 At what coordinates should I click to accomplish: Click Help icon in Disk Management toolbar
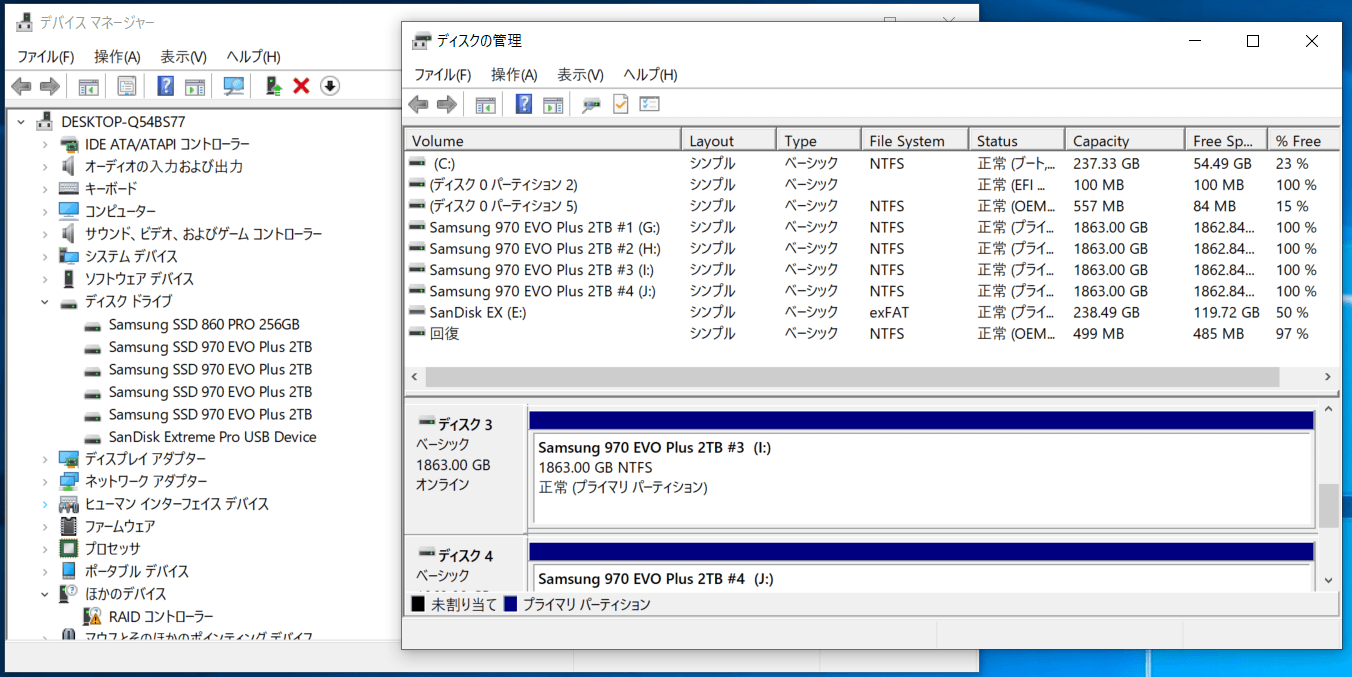coord(523,104)
